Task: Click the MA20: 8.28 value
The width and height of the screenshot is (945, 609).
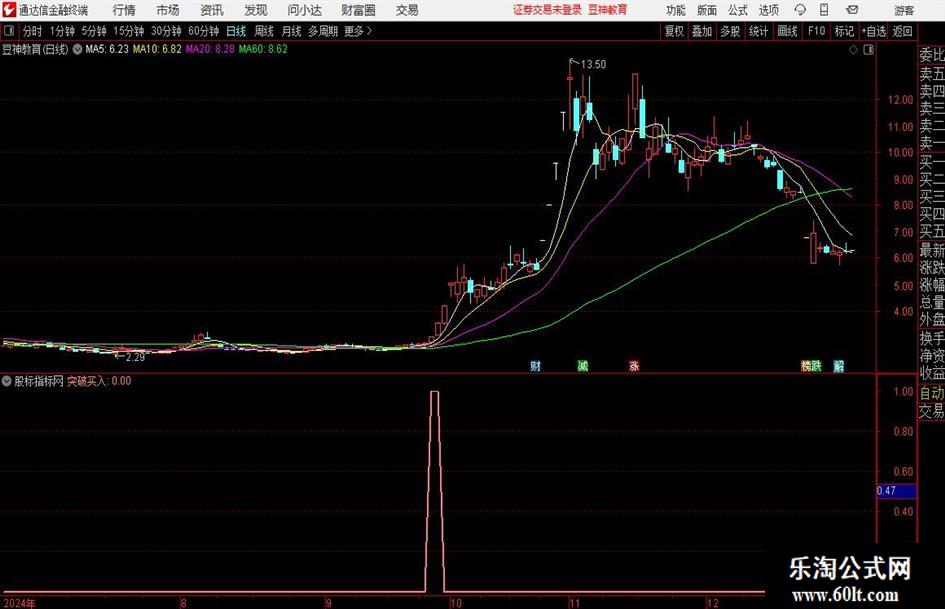Action: pyautogui.click(x=210, y=49)
